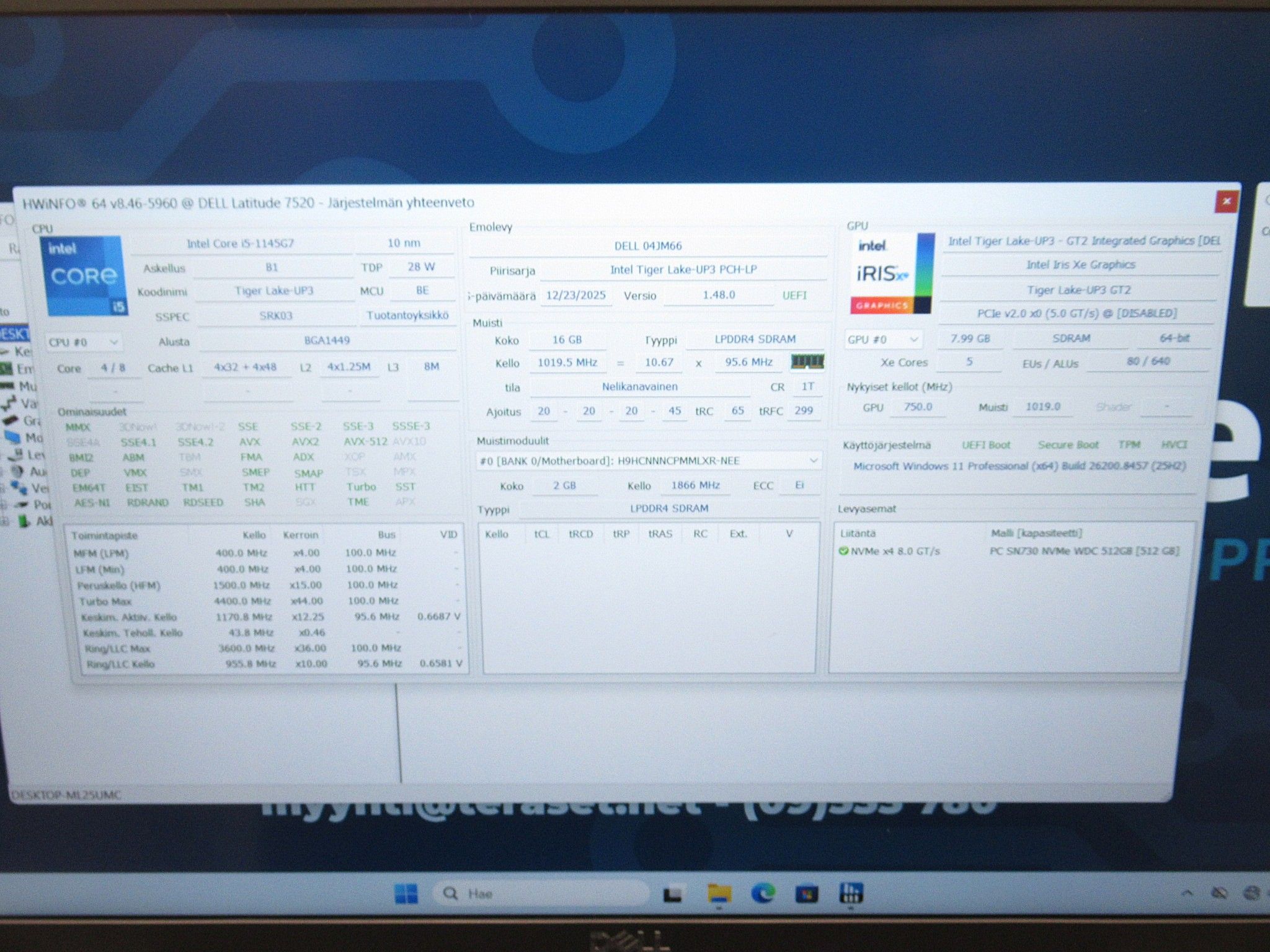The height and width of the screenshot is (952, 1270).
Task: Open the memory module BANK 0 dropdown
Action: [x=649, y=461]
